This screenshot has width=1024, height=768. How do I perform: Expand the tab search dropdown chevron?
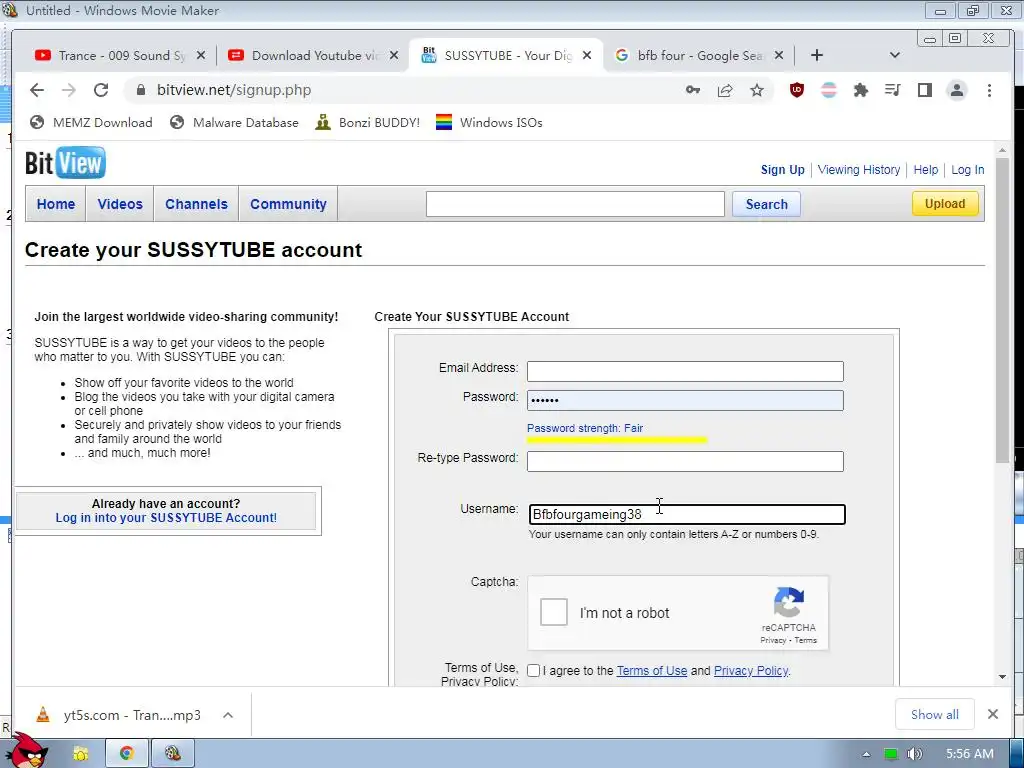[x=895, y=56]
